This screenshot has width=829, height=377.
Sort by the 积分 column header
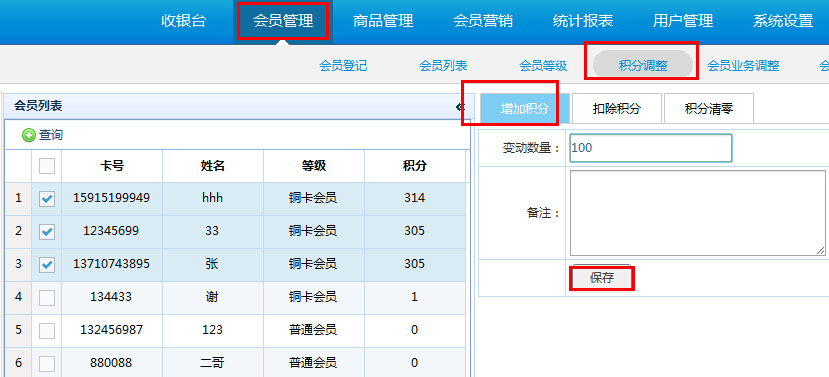pyautogui.click(x=414, y=166)
